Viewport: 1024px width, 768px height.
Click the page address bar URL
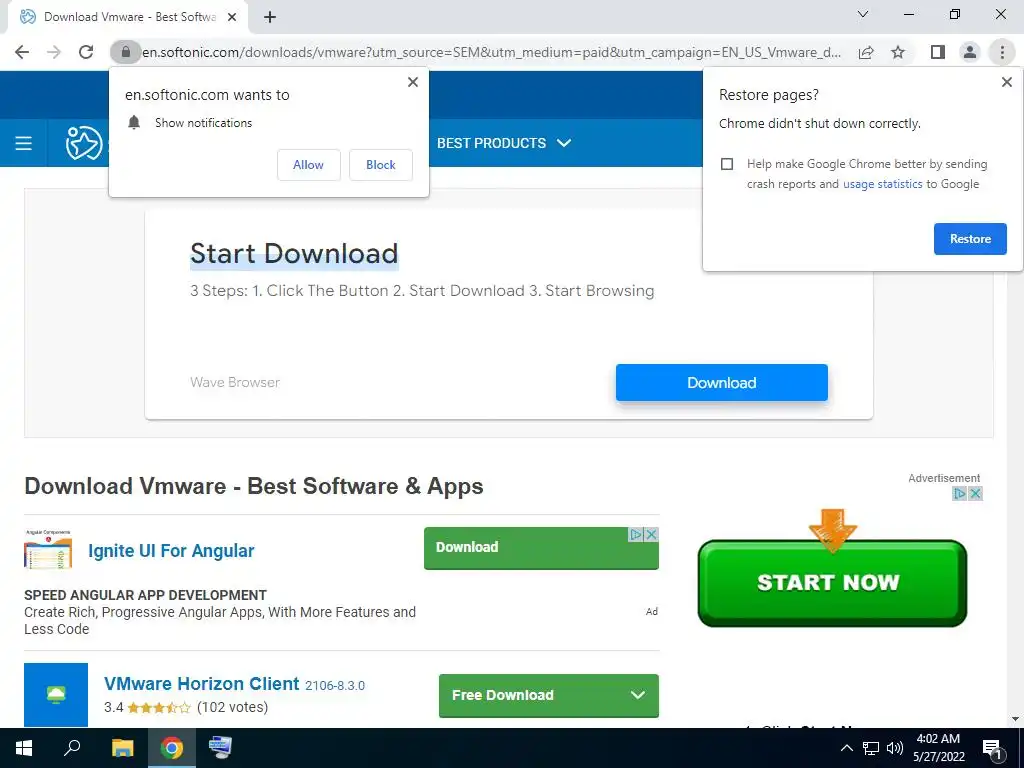coord(491,52)
